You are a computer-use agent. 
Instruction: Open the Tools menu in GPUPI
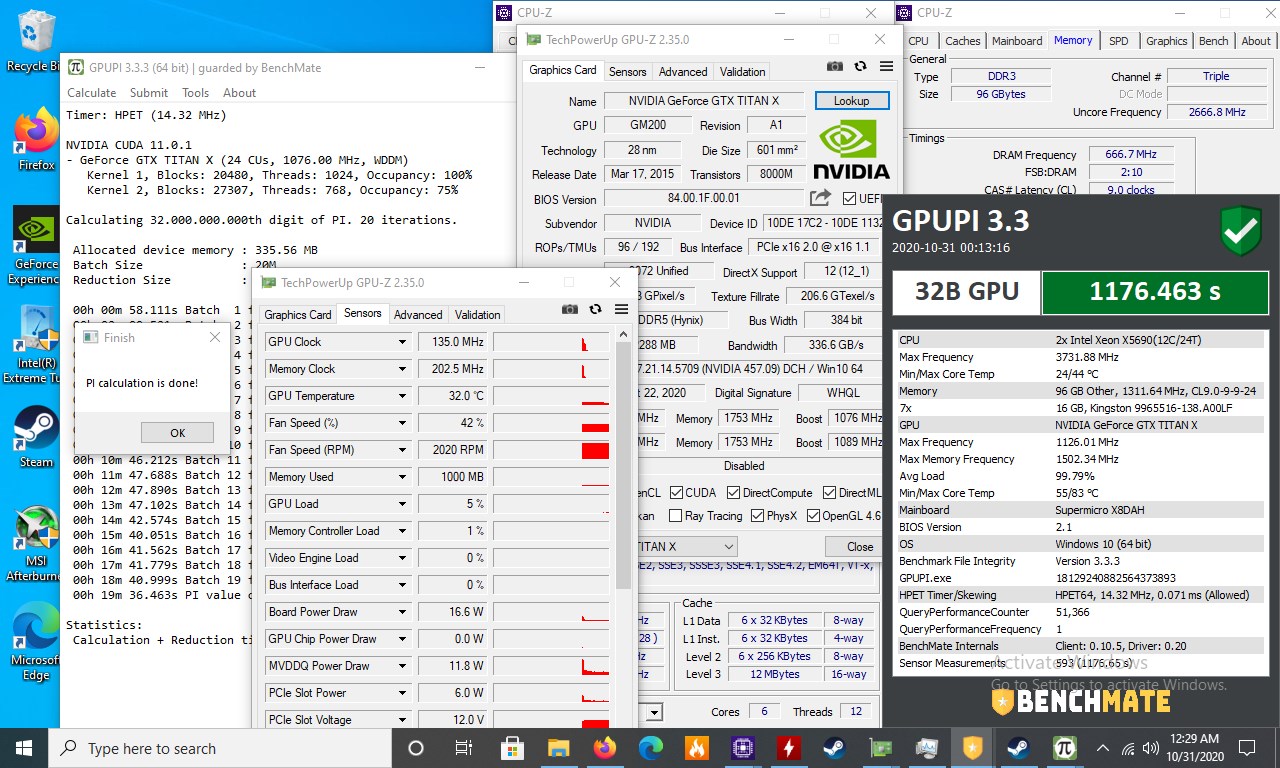coord(196,93)
